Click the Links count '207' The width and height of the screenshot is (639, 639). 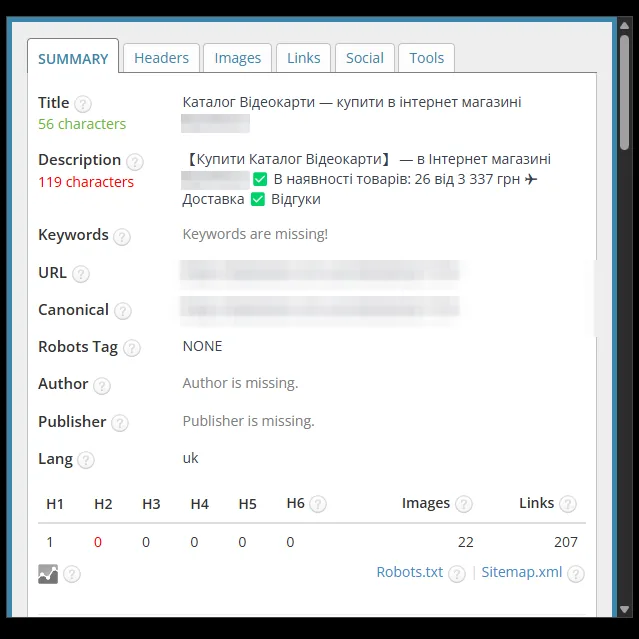tap(566, 542)
